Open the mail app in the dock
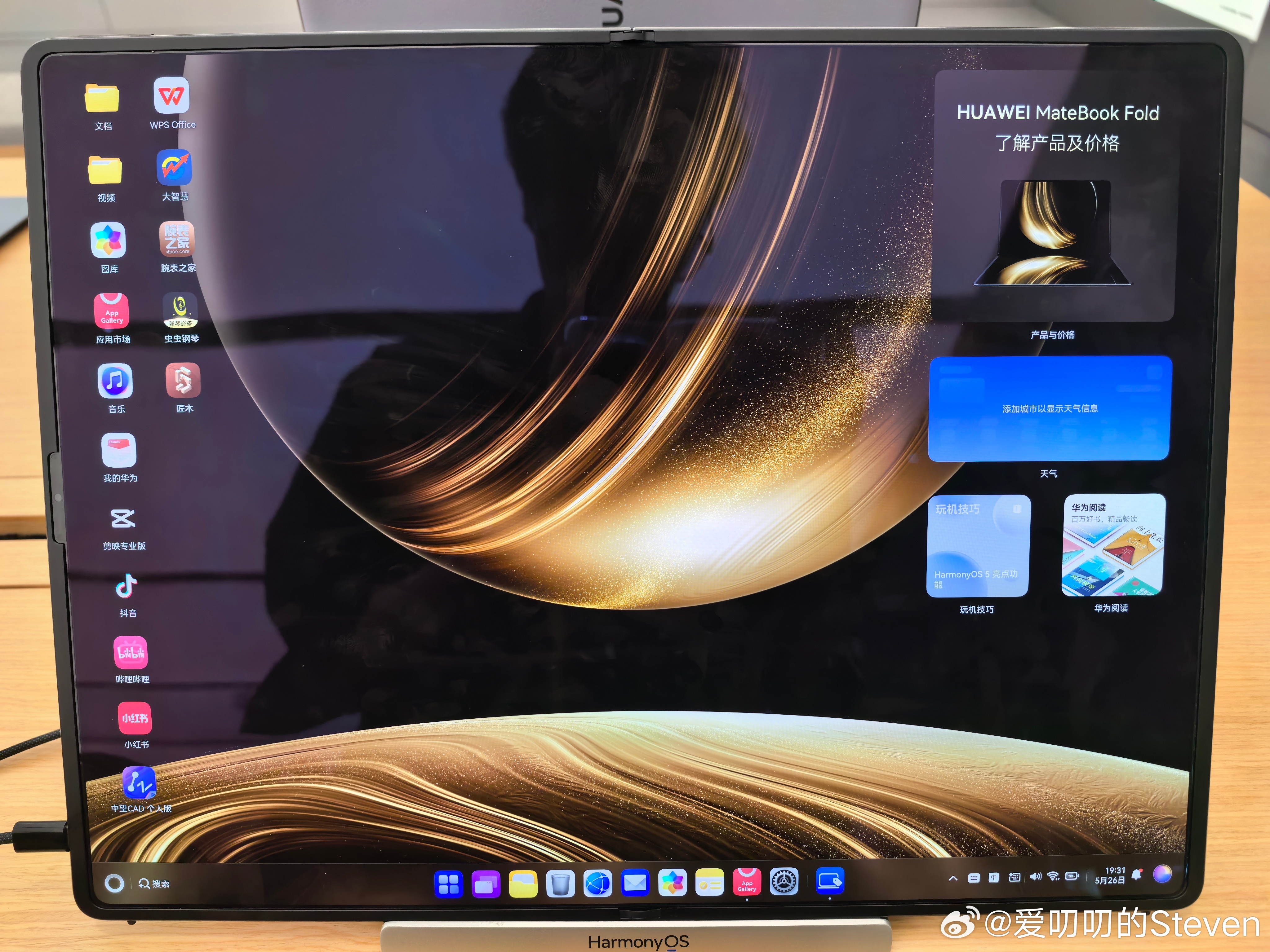The height and width of the screenshot is (952, 1270). 635,883
